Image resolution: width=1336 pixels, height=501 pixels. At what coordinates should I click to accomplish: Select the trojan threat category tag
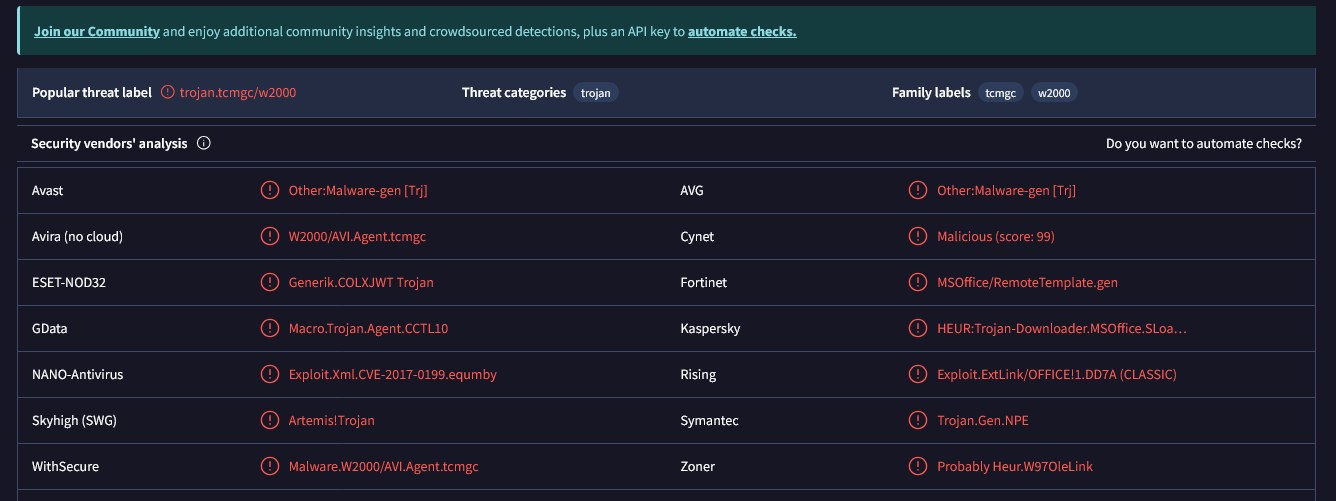click(597, 92)
